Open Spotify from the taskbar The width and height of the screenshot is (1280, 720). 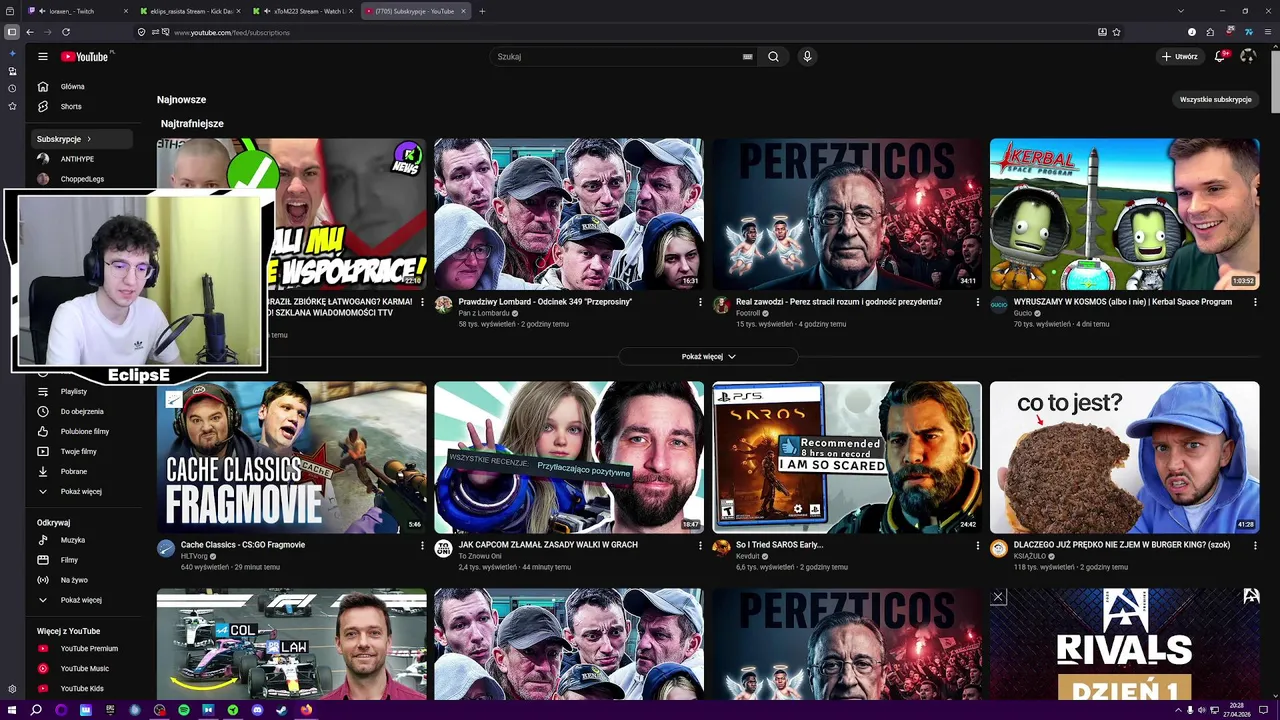tap(184, 710)
